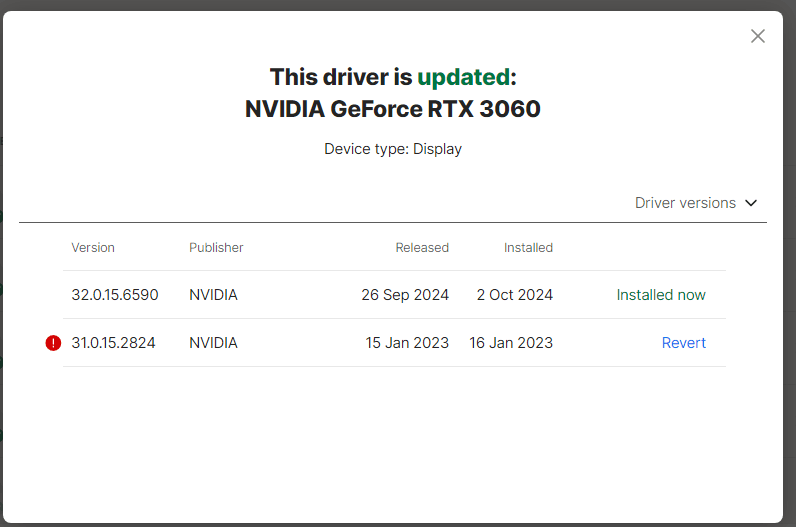Click installed date 16 Jan 2023

click(x=511, y=343)
